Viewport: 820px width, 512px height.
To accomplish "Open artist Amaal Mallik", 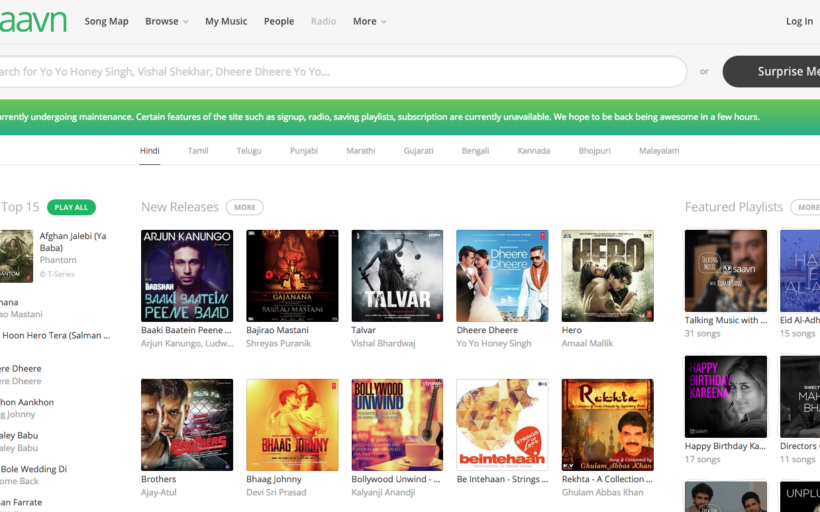I will (587, 344).
